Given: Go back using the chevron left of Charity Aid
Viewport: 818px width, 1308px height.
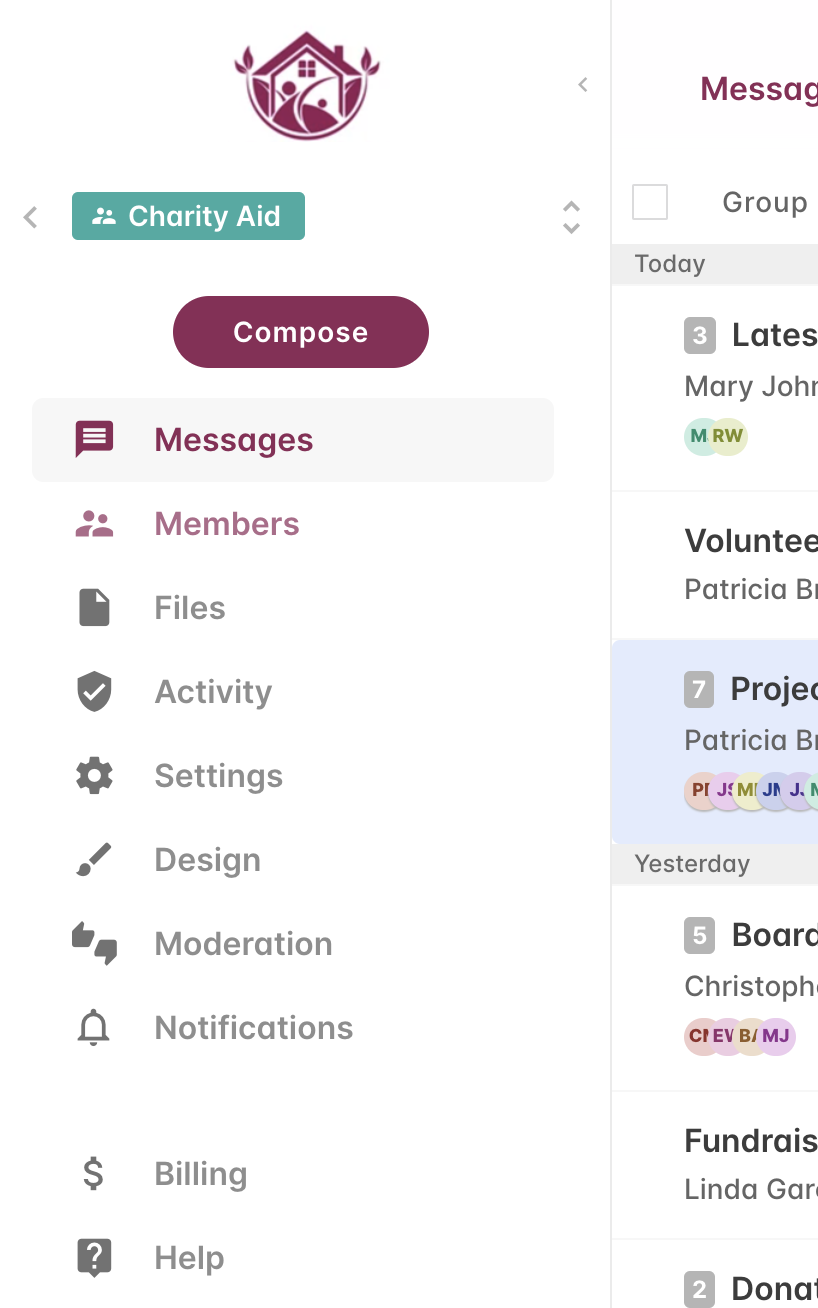Looking at the screenshot, I should pyautogui.click(x=31, y=217).
